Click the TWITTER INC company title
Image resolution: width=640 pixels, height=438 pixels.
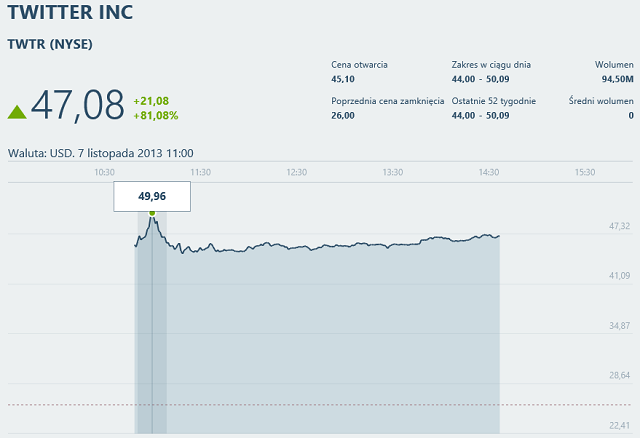[x=70, y=12]
